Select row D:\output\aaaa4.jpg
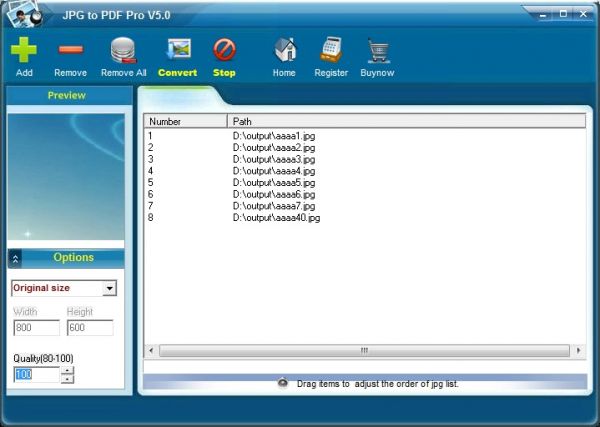Screen dimensions: 600x427 [x=274, y=171]
